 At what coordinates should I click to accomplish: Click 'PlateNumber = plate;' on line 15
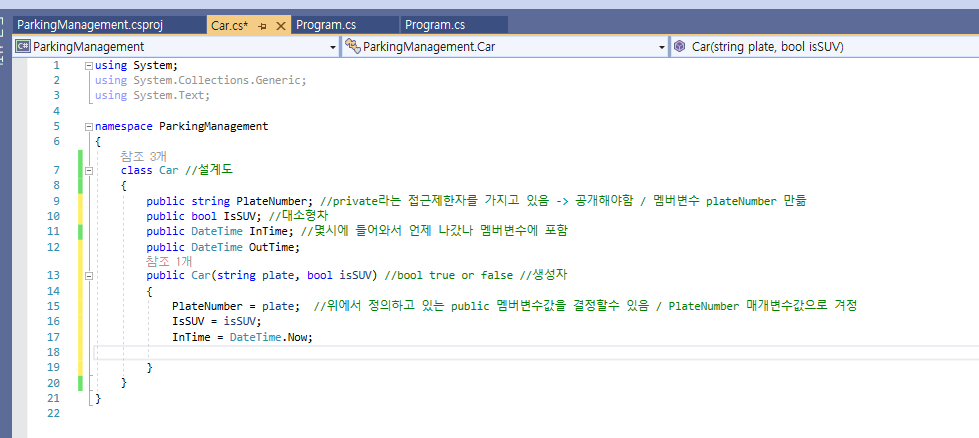pyautogui.click(x=236, y=306)
